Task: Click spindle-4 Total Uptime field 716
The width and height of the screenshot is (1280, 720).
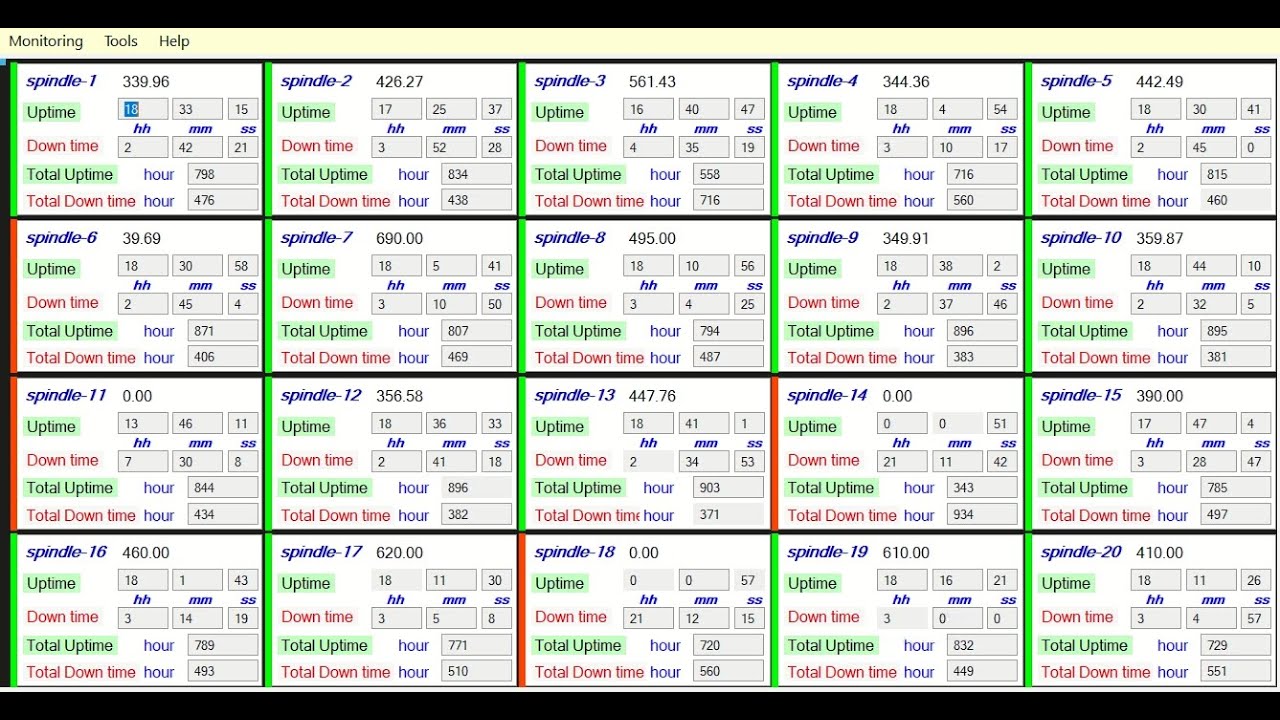Action: tap(982, 174)
